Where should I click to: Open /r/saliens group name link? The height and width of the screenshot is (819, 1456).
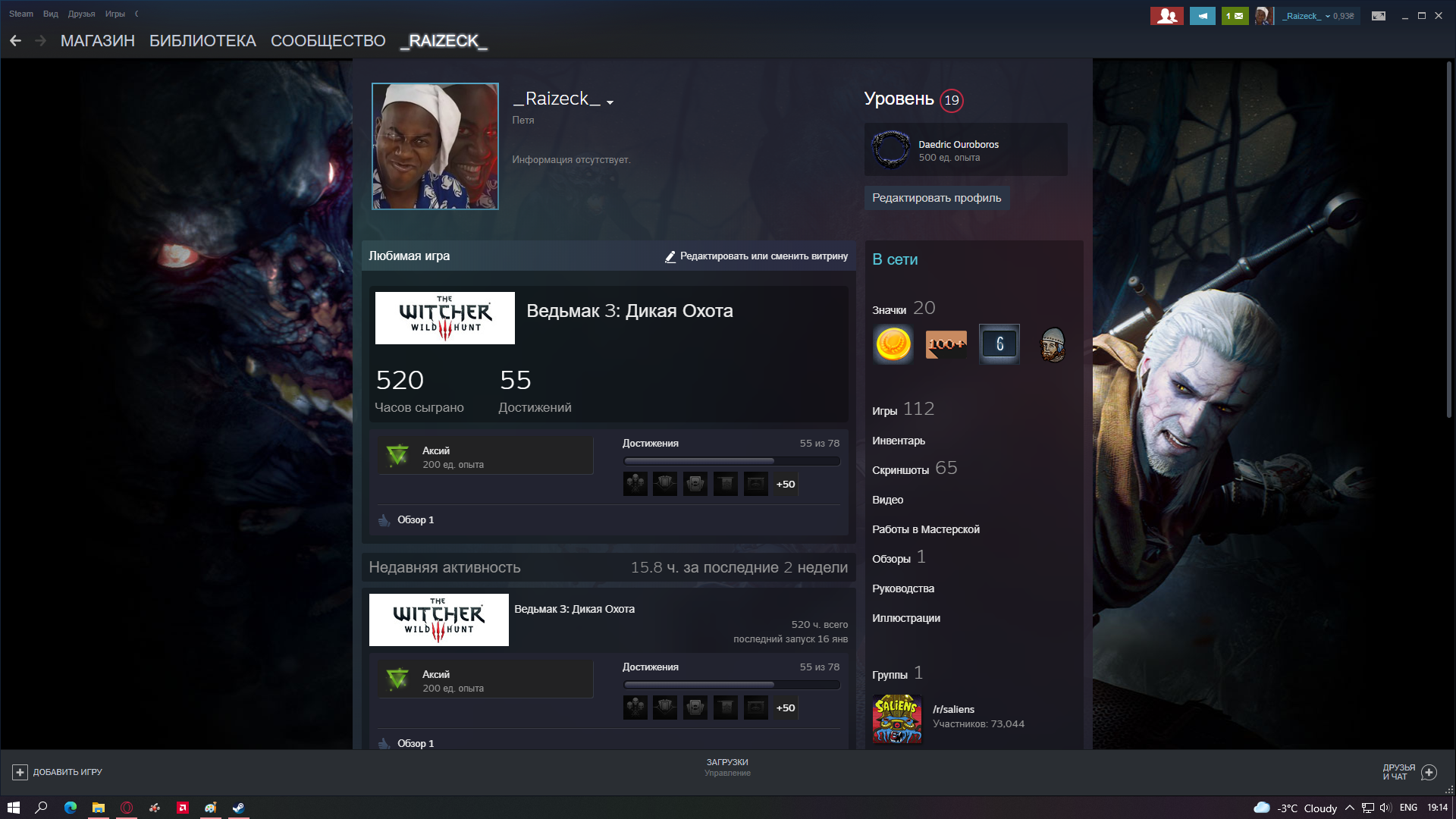pyautogui.click(x=953, y=709)
